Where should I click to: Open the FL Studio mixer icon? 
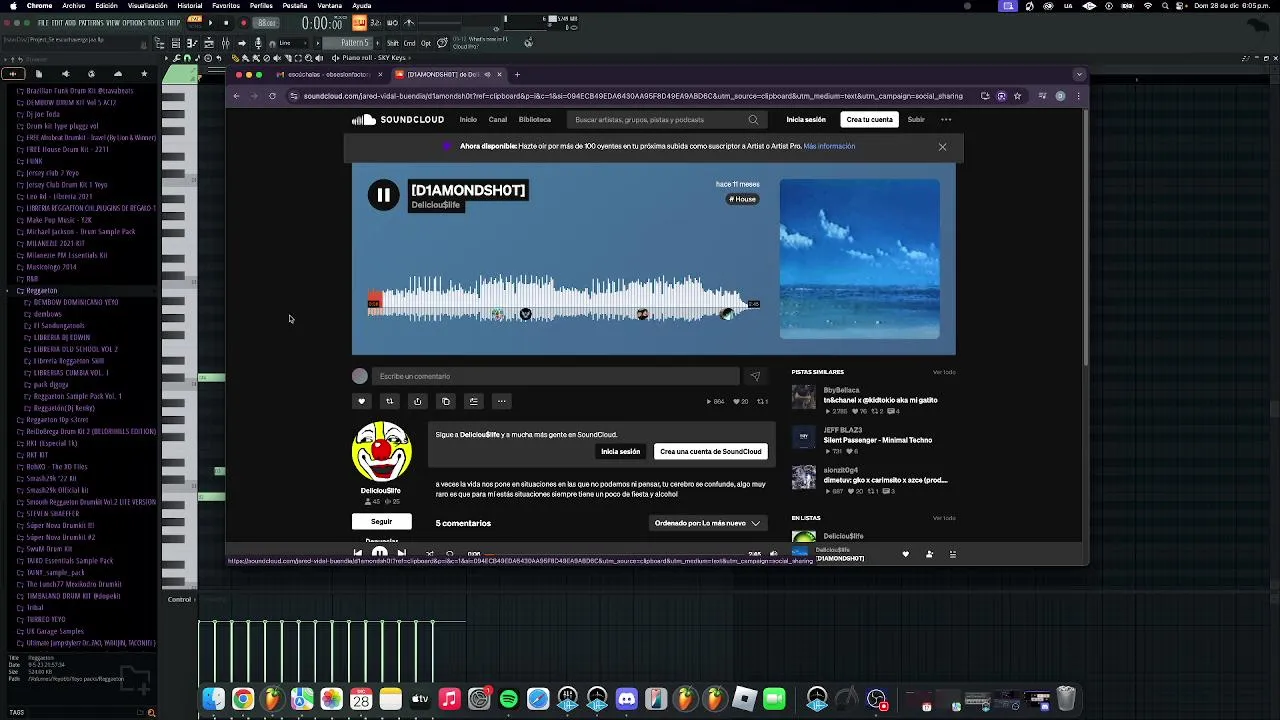tap(225, 43)
